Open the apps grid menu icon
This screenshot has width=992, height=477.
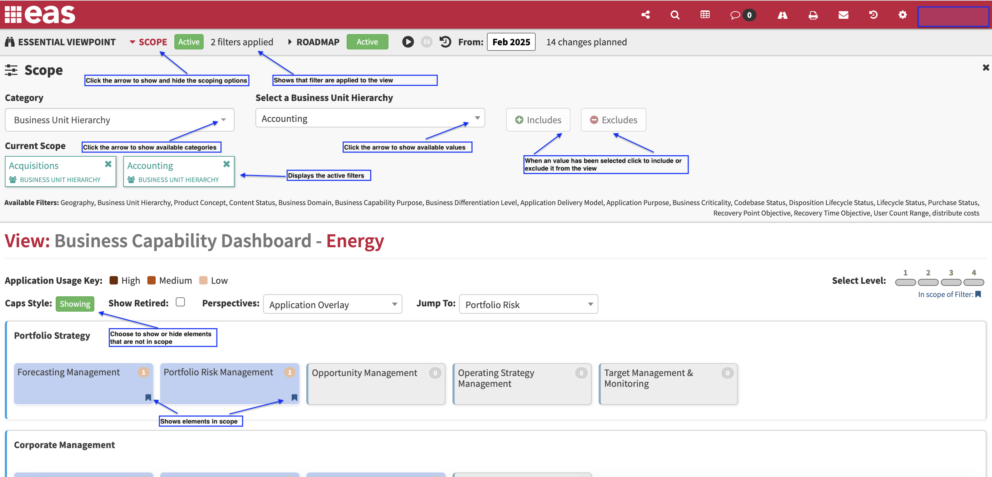(13, 14)
